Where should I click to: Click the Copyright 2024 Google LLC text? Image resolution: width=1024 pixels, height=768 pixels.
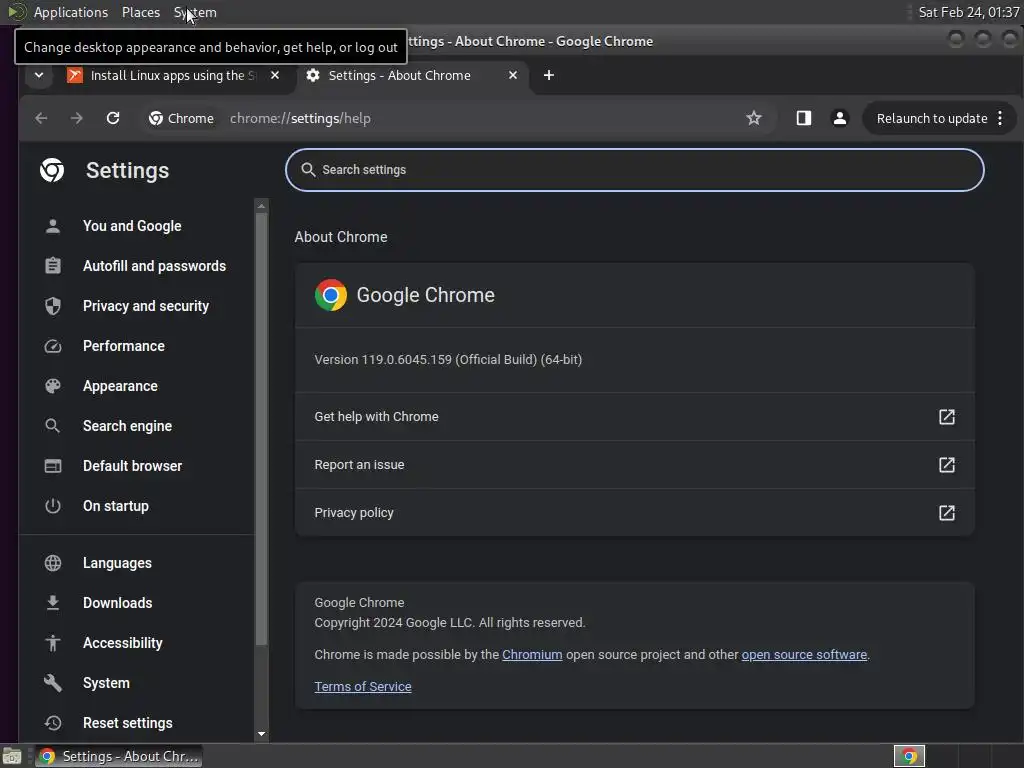[x=449, y=622]
